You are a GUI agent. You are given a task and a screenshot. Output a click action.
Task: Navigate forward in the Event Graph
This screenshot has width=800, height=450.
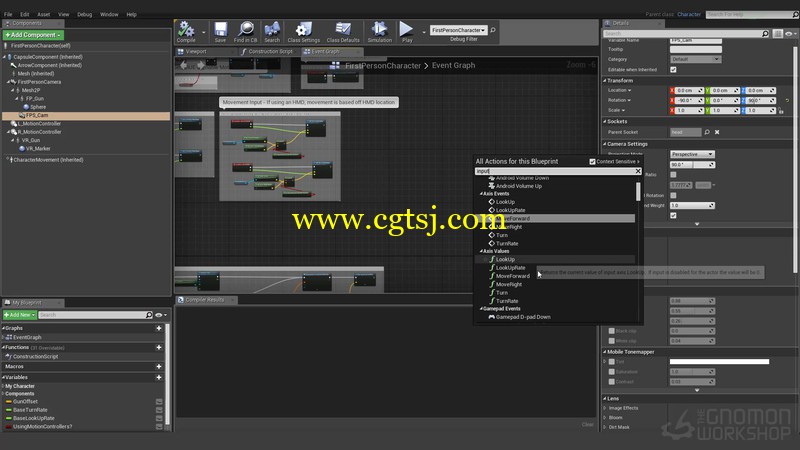pyautogui.click(x=201, y=65)
